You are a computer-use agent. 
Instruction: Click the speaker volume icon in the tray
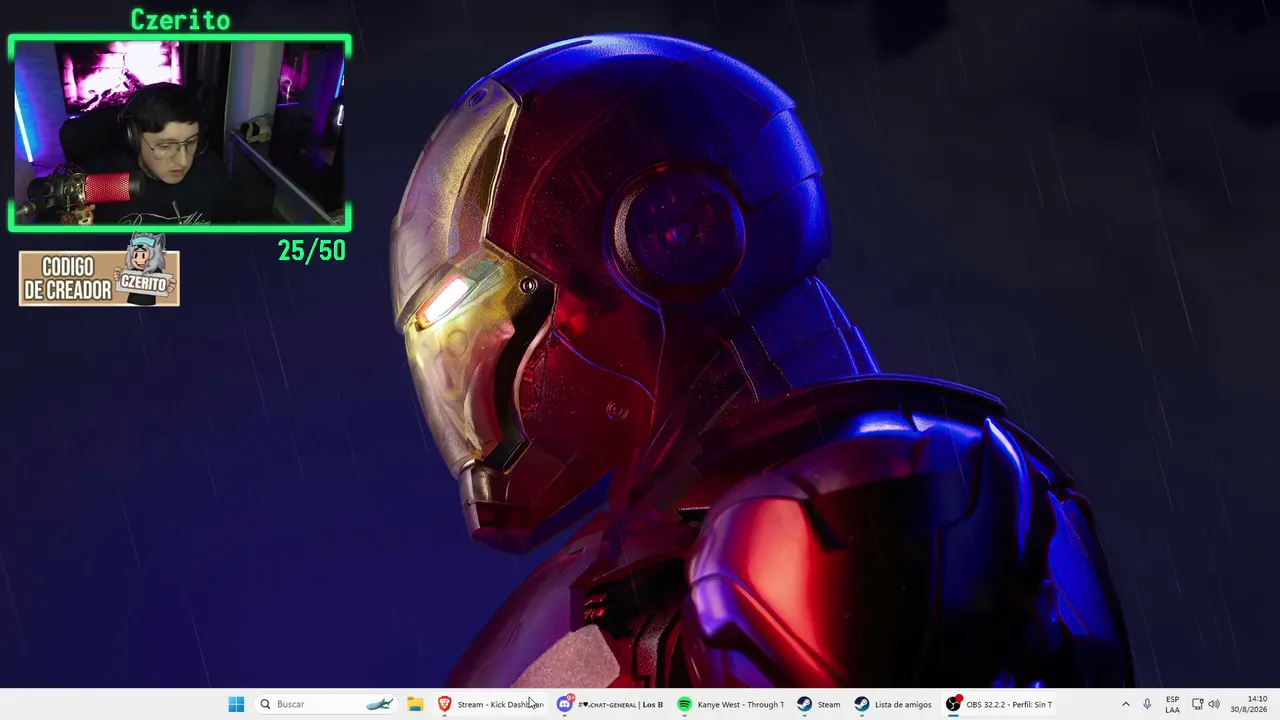pos(1214,704)
